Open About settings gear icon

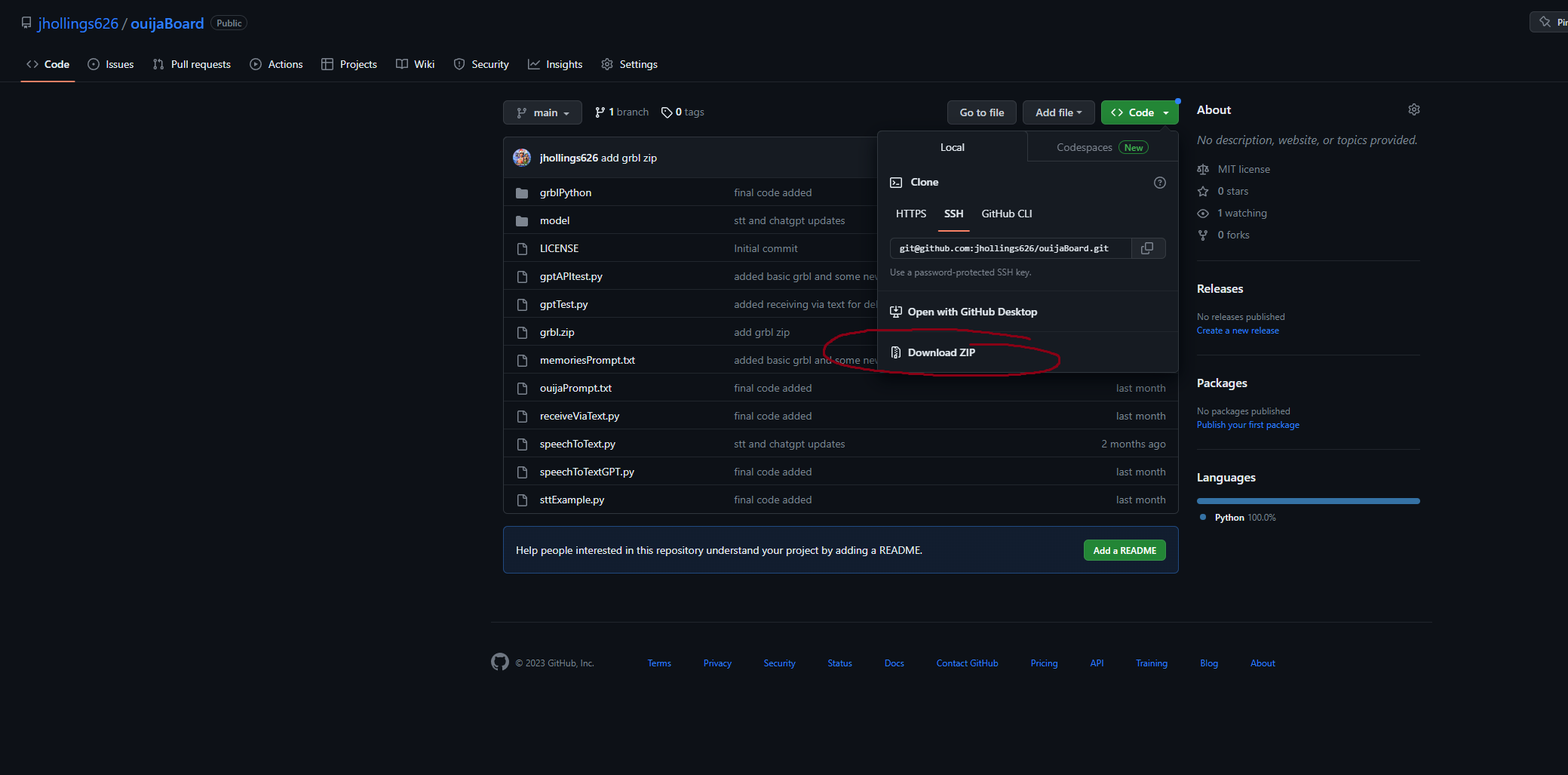(x=1414, y=110)
